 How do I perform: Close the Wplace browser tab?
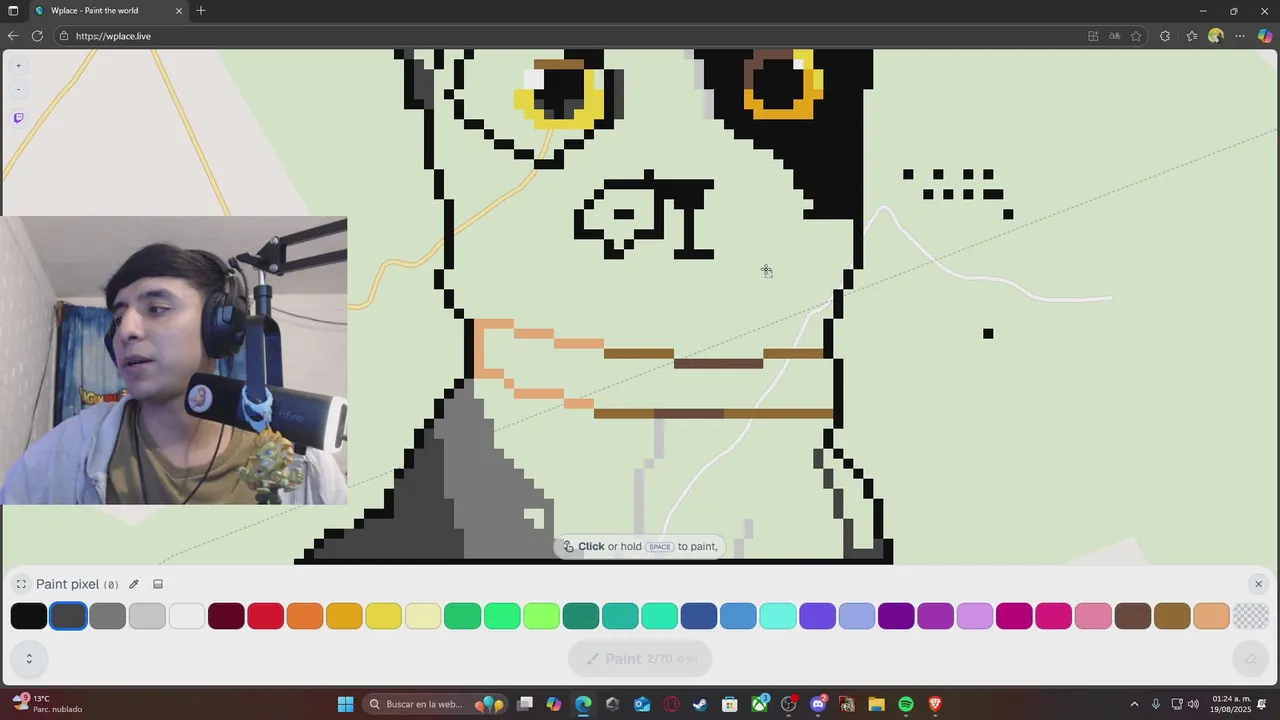click(x=179, y=11)
